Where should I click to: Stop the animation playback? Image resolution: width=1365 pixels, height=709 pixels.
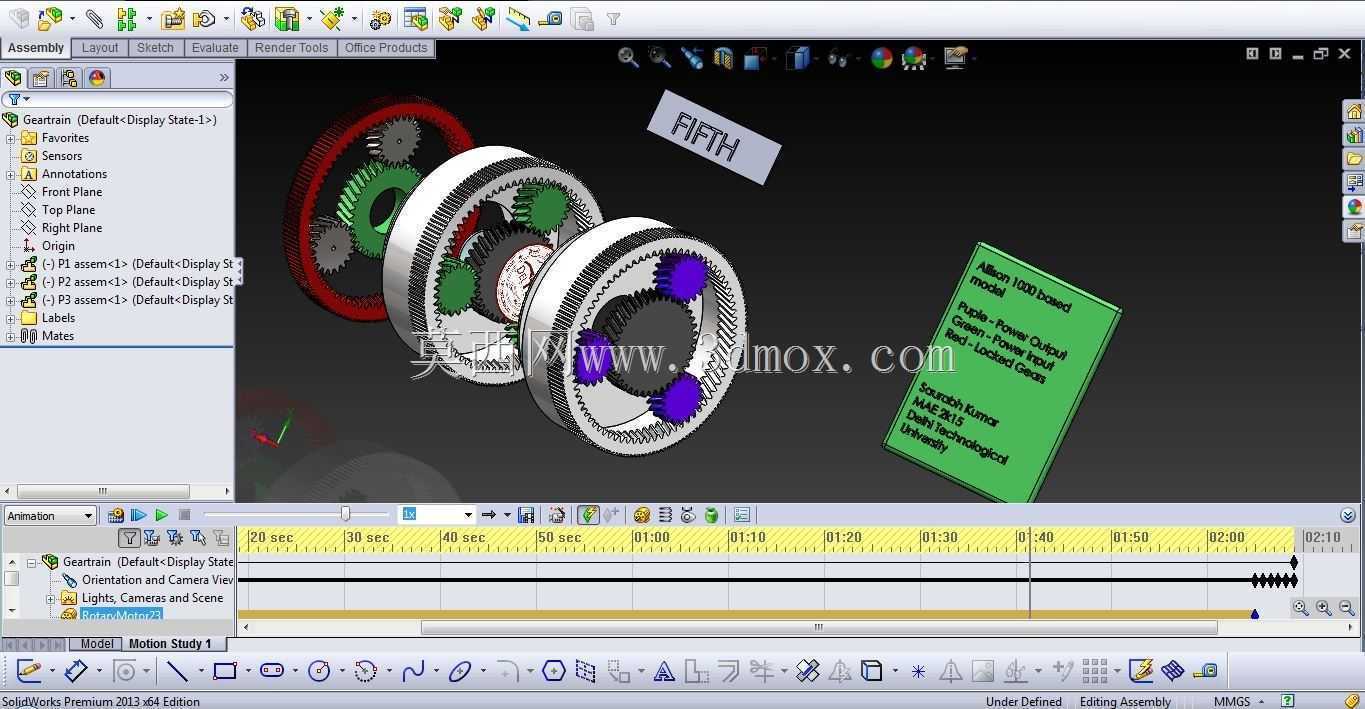click(184, 515)
